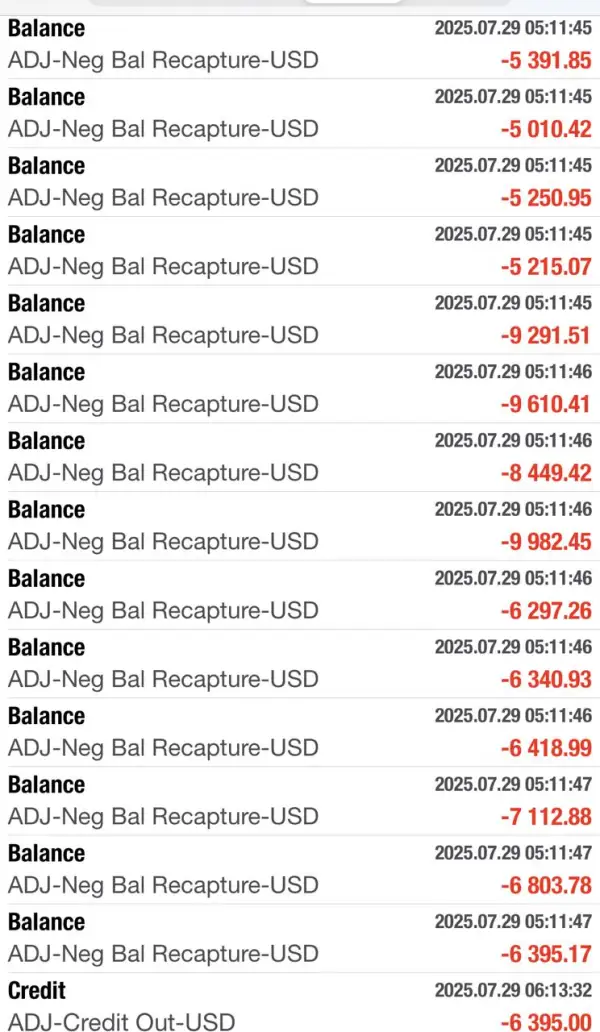Viewport: 600px width, 1032px height.
Task: Select the -5 010.42 recapture entry amount
Action: 546,129
